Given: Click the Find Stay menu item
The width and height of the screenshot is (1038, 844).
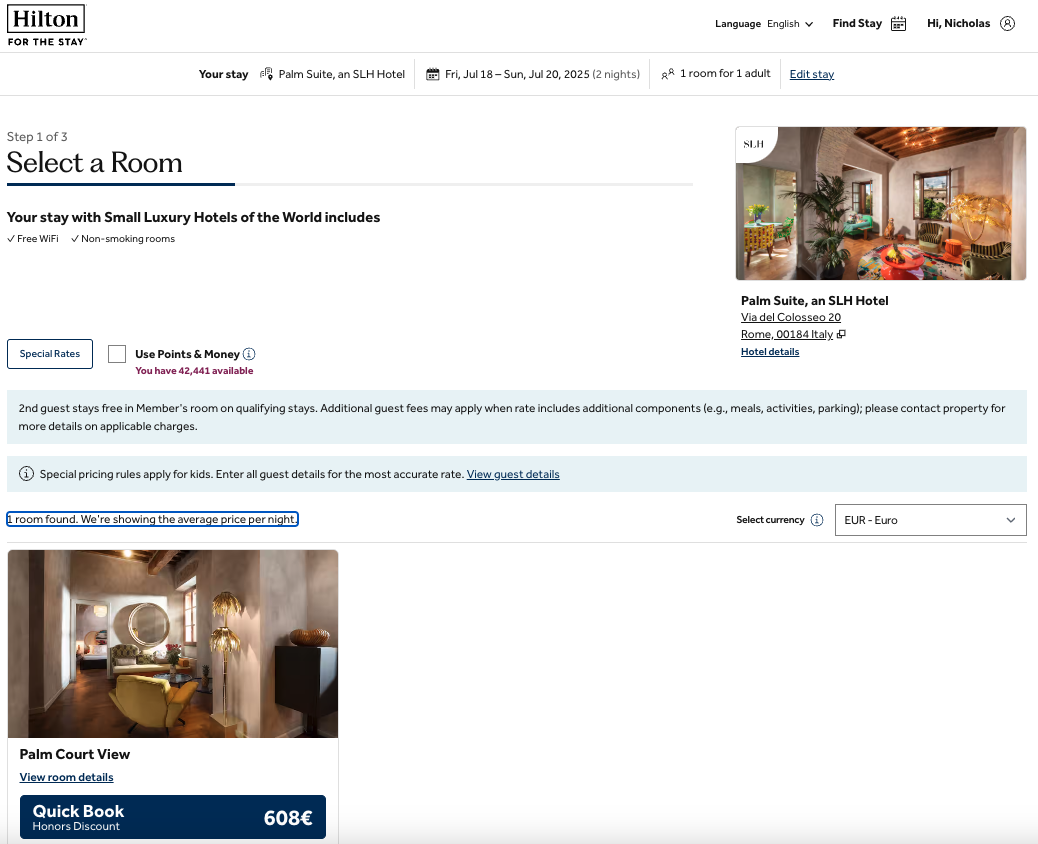Looking at the screenshot, I should coord(869,24).
